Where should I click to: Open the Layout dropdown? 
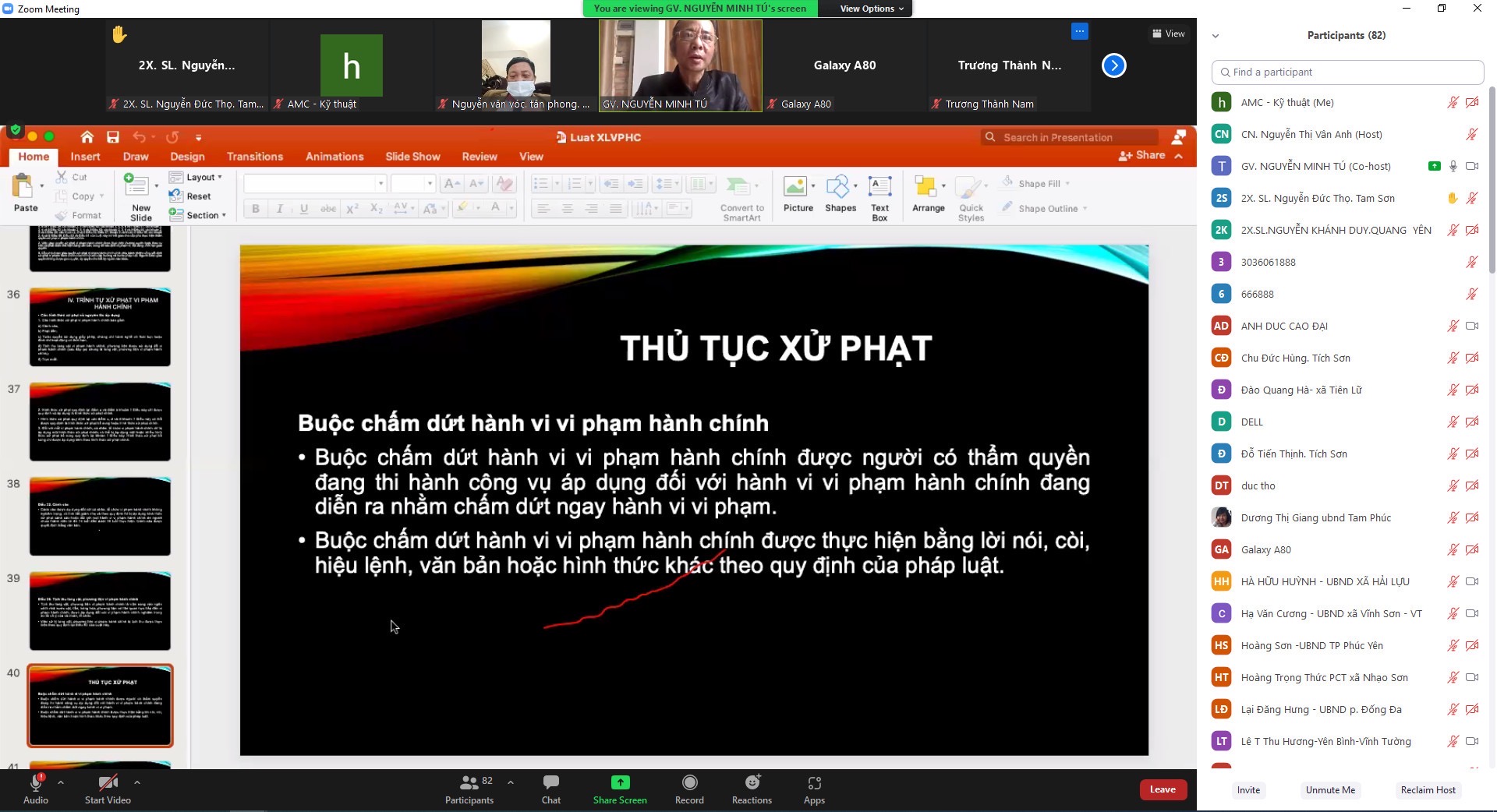196,177
